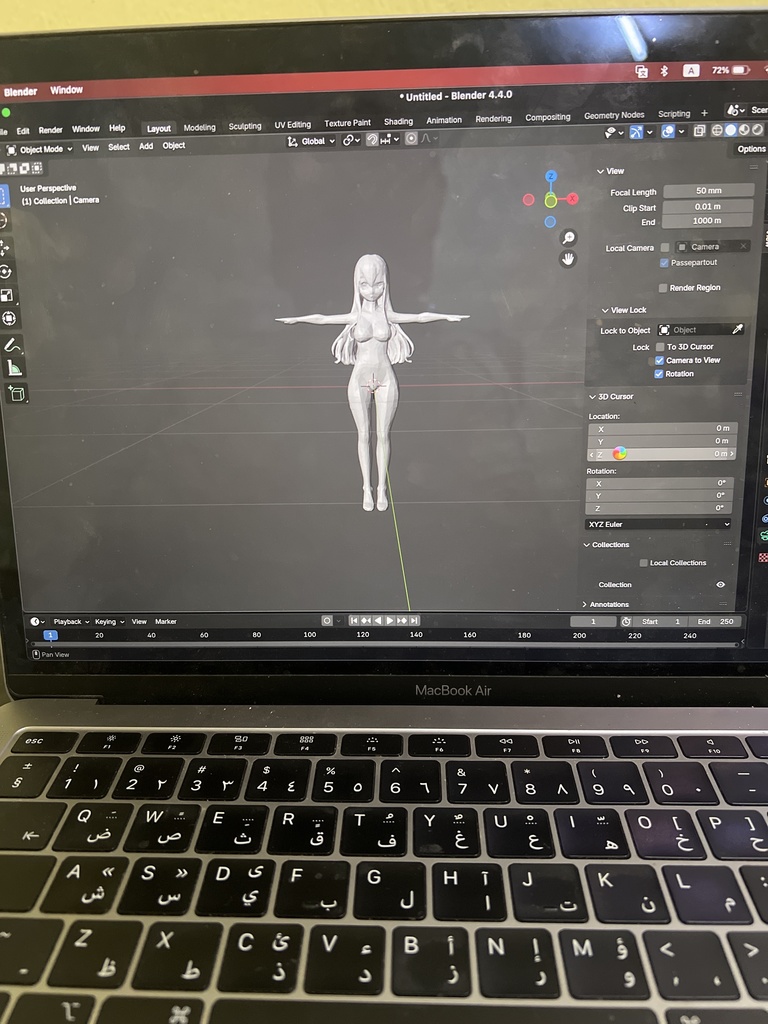The width and height of the screenshot is (768, 1024).
Task: Select the Transform tool in toolbar
Action: tap(8, 318)
